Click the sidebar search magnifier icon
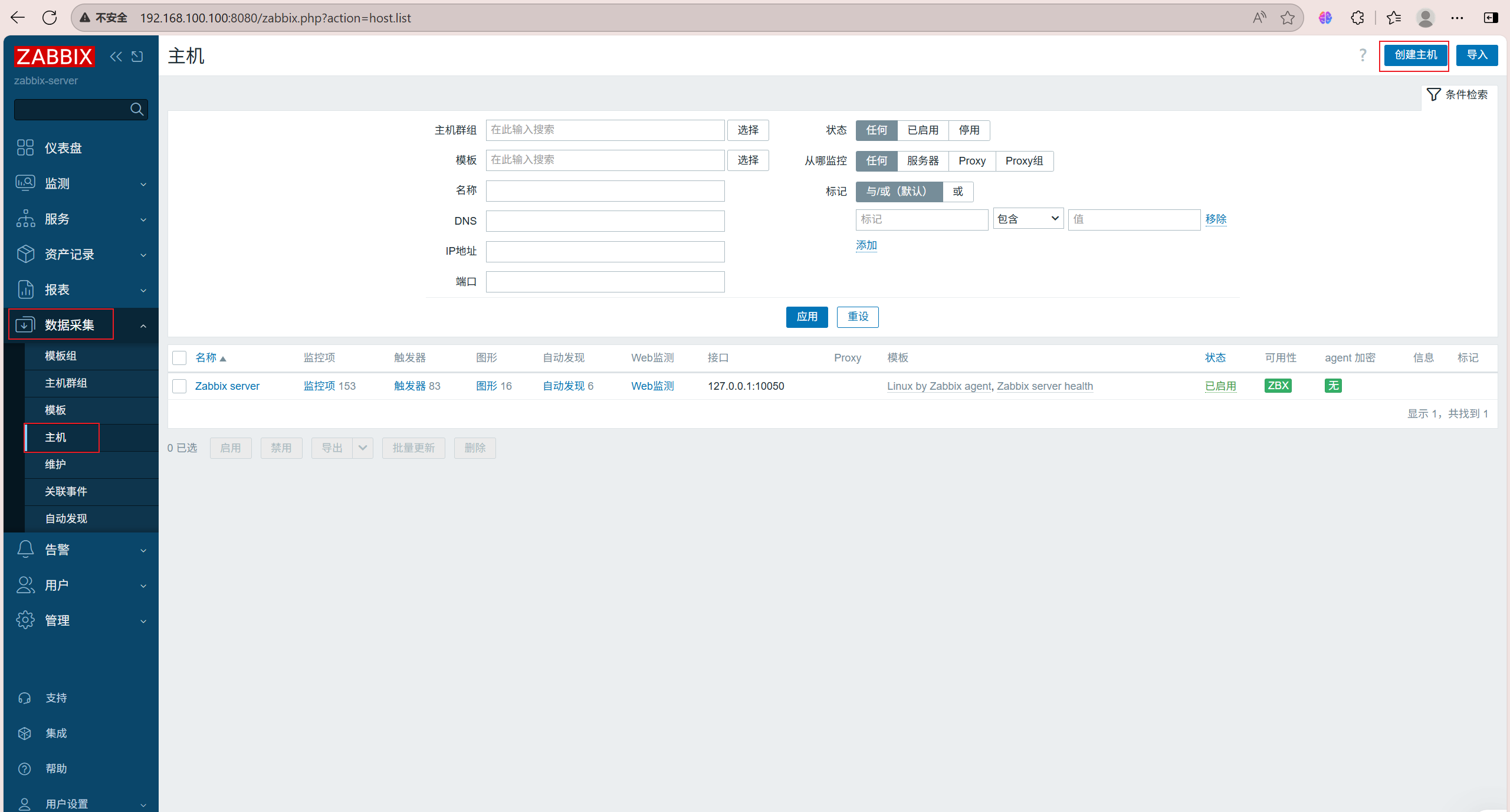1510x812 pixels. [x=136, y=110]
